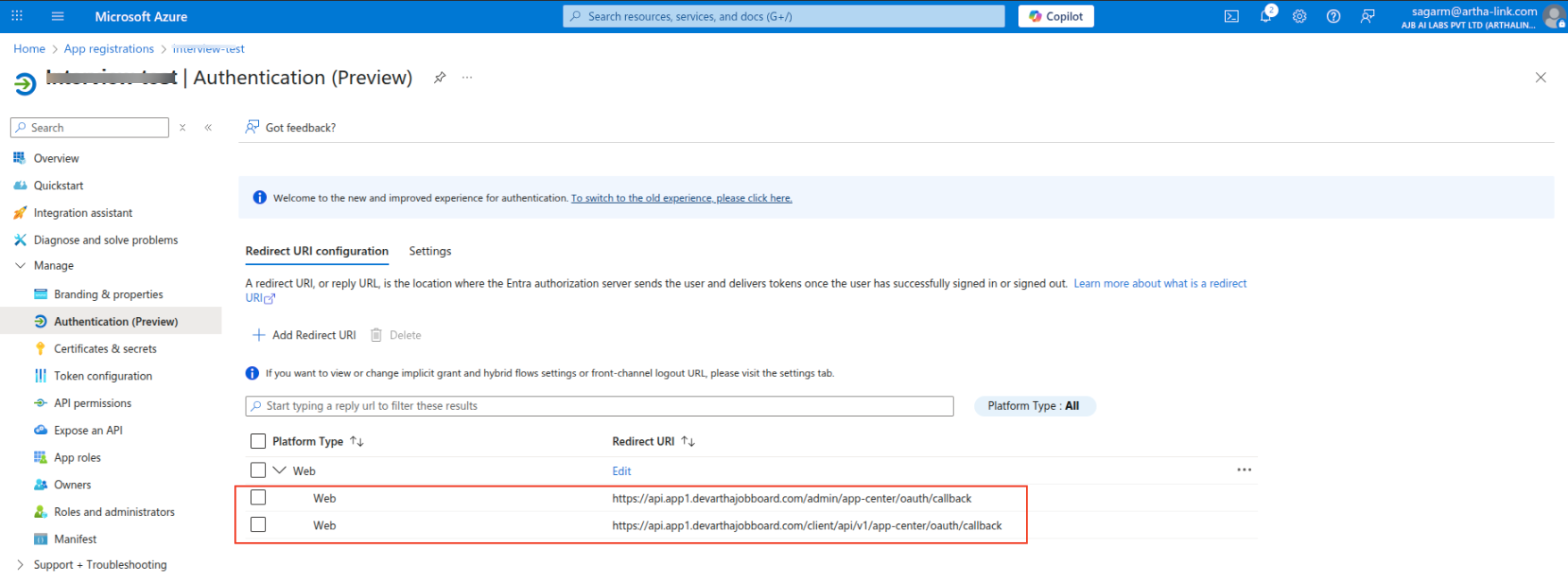Select the client callback URI checkbox
Image resolution: width=1568 pixels, height=583 pixels.
click(x=258, y=525)
